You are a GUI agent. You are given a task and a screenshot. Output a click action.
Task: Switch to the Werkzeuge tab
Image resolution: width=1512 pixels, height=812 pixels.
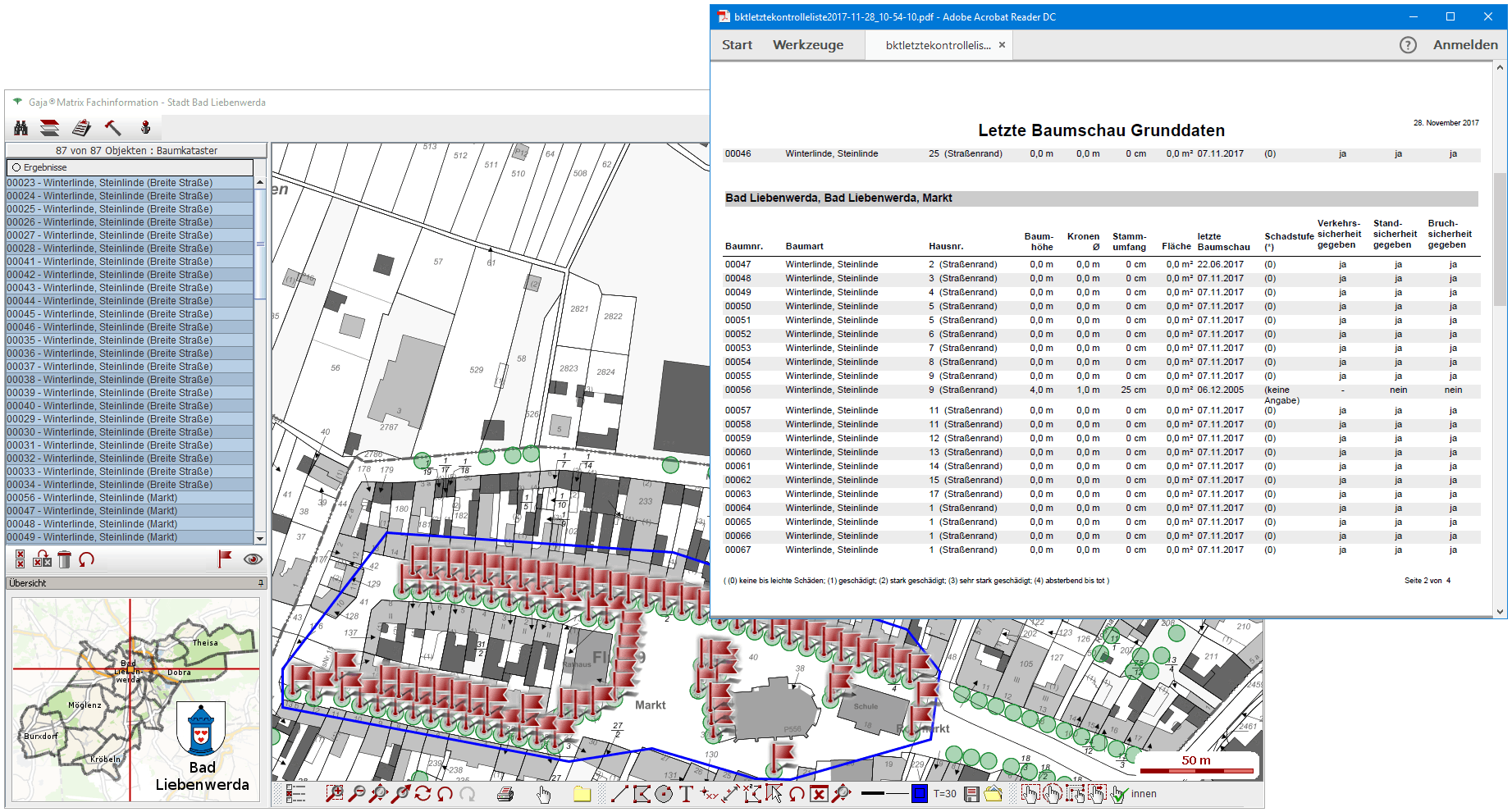coord(807,45)
